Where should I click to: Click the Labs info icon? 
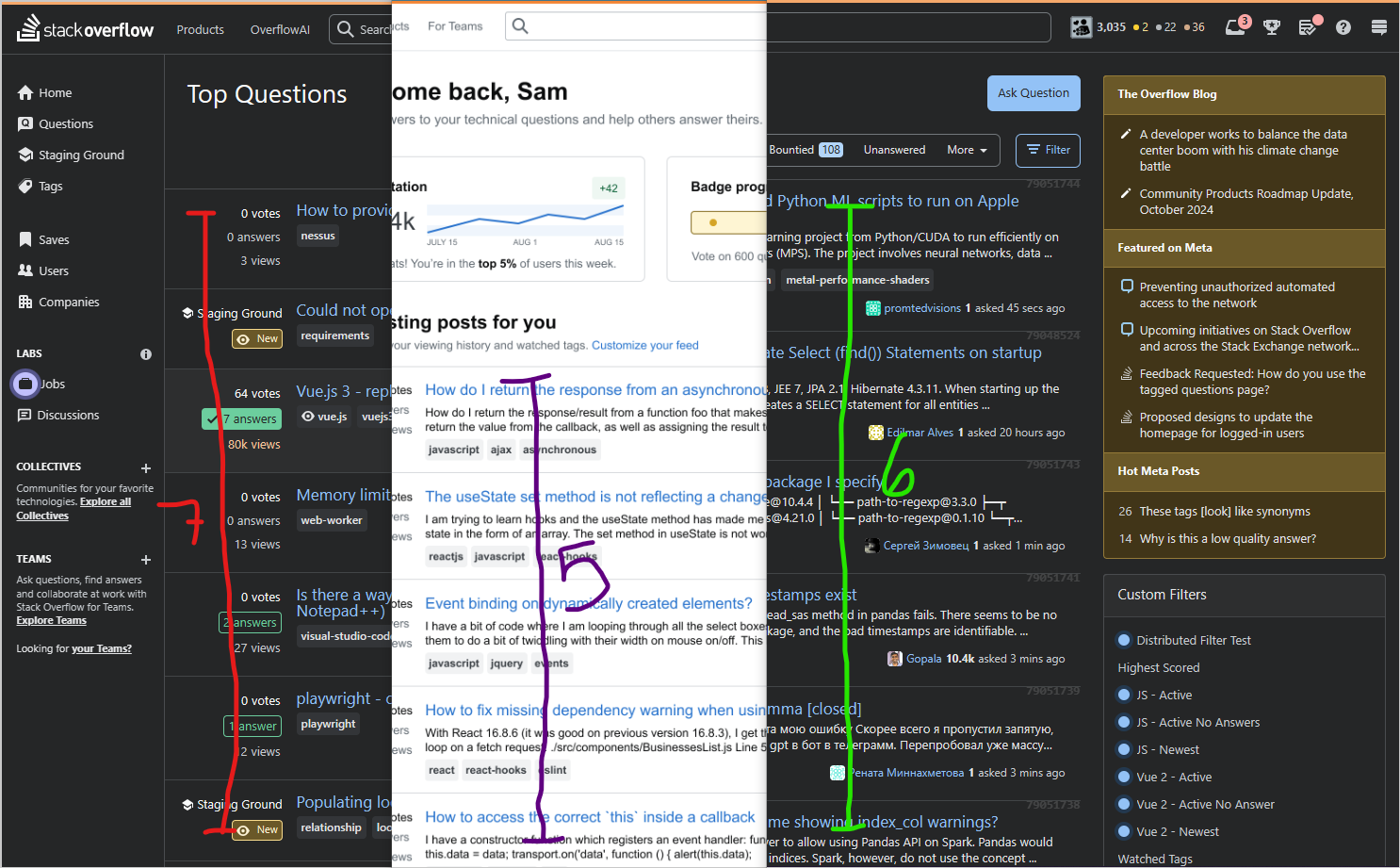click(146, 354)
